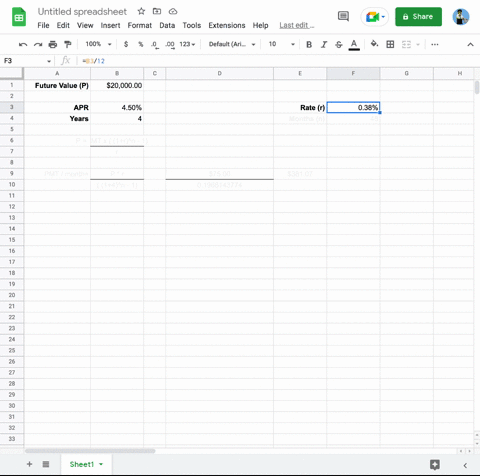Open the 100% zoom dropdown
Screen dimensions: 480x476
(98, 44)
